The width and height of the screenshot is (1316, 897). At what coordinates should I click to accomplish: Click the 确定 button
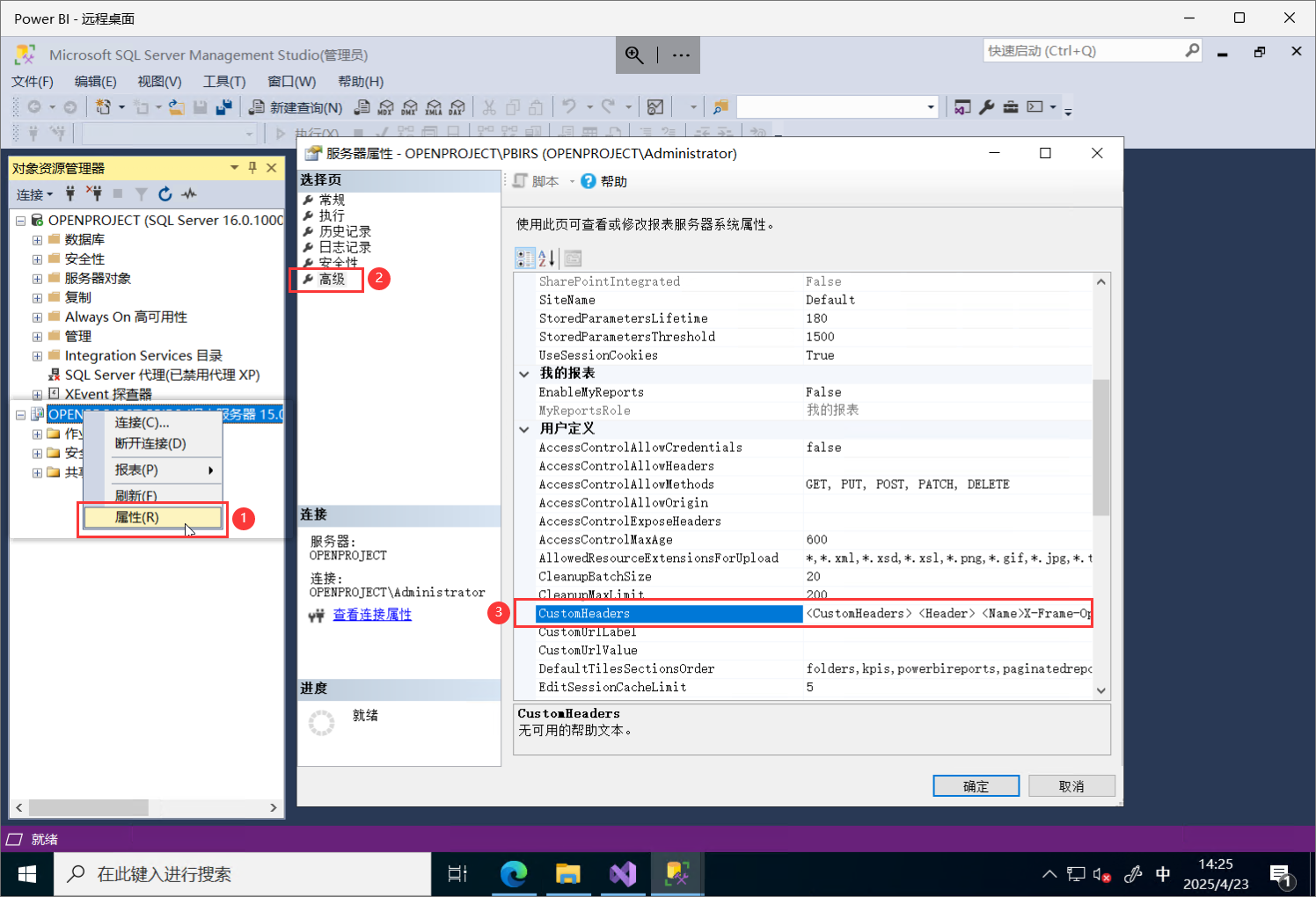pos(976,785)
